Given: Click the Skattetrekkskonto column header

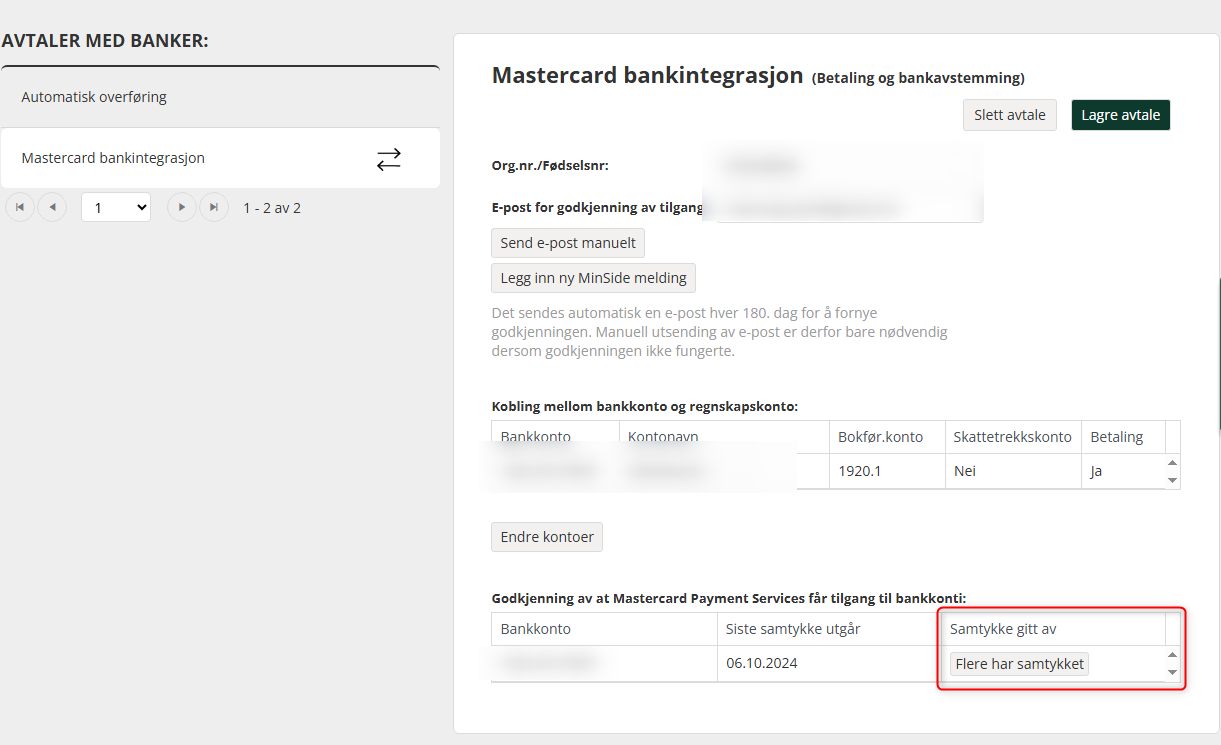Looking at the screenshot, I should pos(1013,437).
